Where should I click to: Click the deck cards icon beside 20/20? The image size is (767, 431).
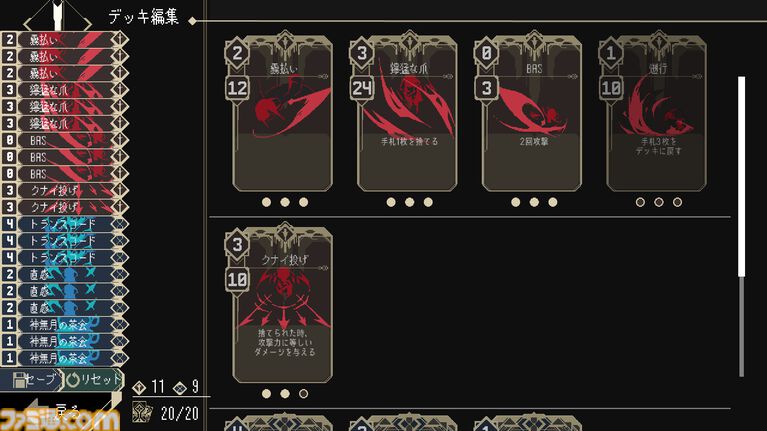coord(143,413)
